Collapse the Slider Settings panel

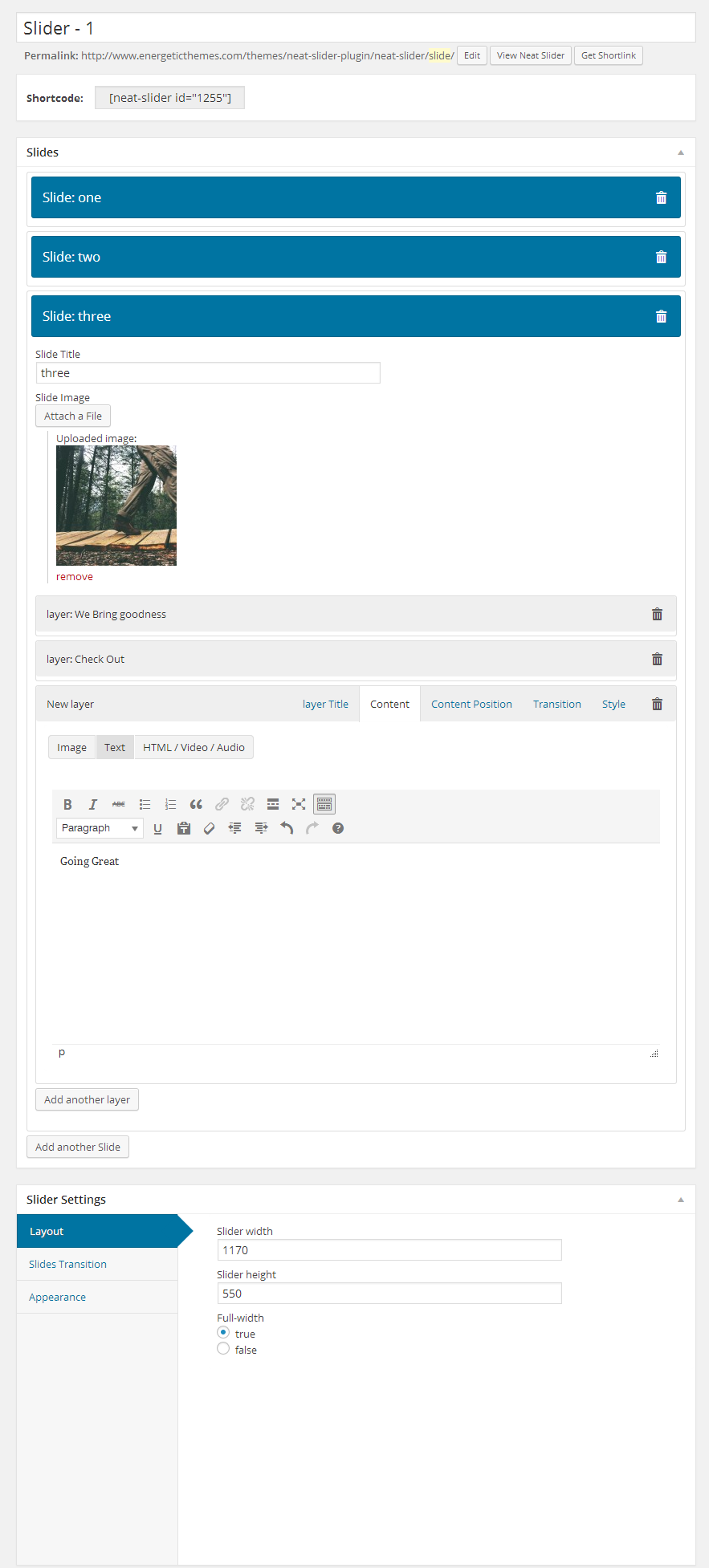coord(681,1200)
